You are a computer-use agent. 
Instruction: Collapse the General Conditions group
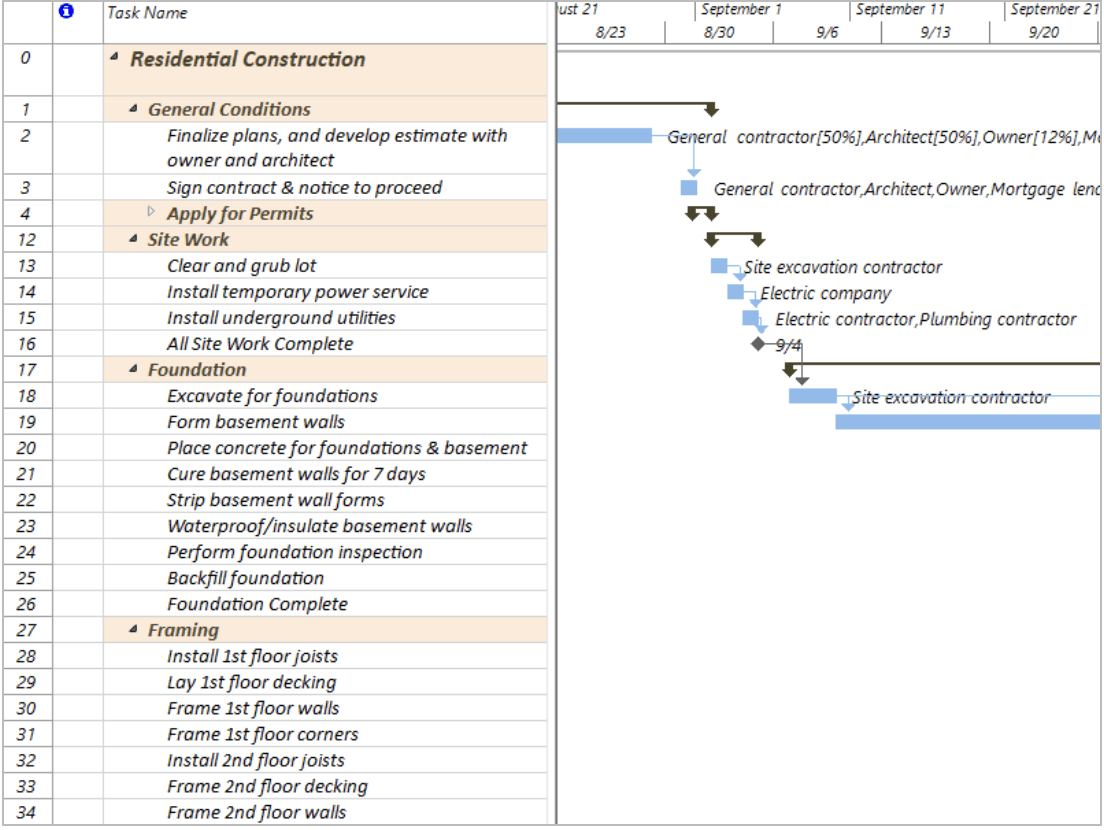coord(136,108)
